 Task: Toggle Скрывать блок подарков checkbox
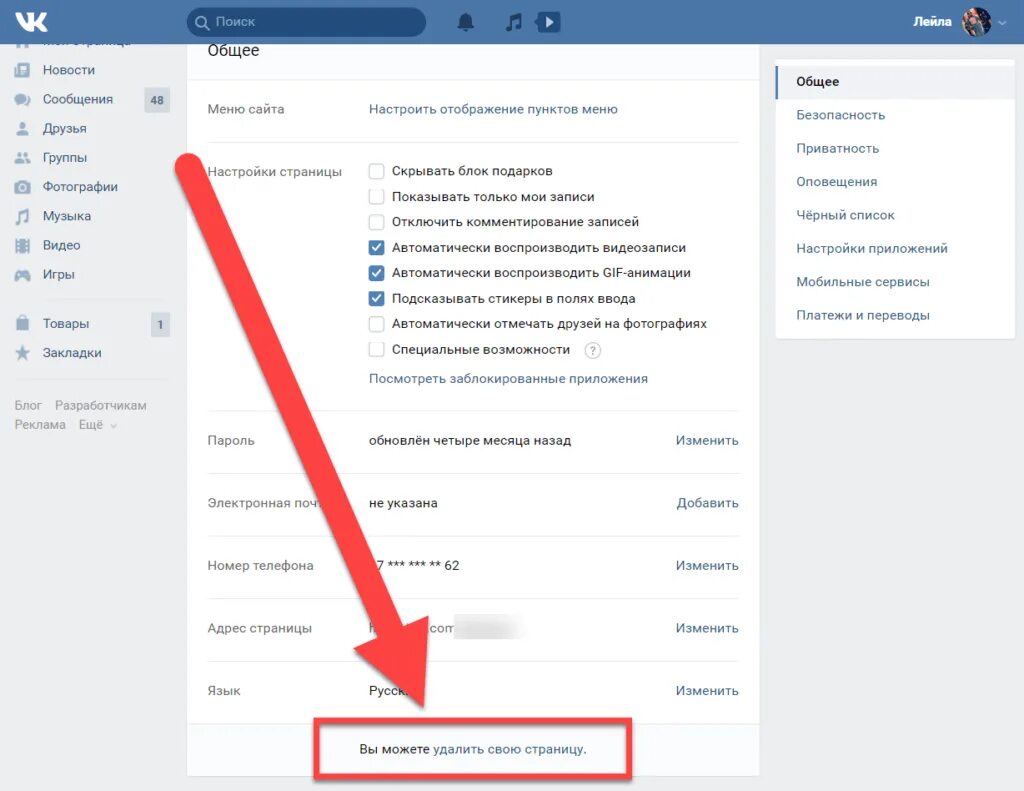[x=376, y=171]
